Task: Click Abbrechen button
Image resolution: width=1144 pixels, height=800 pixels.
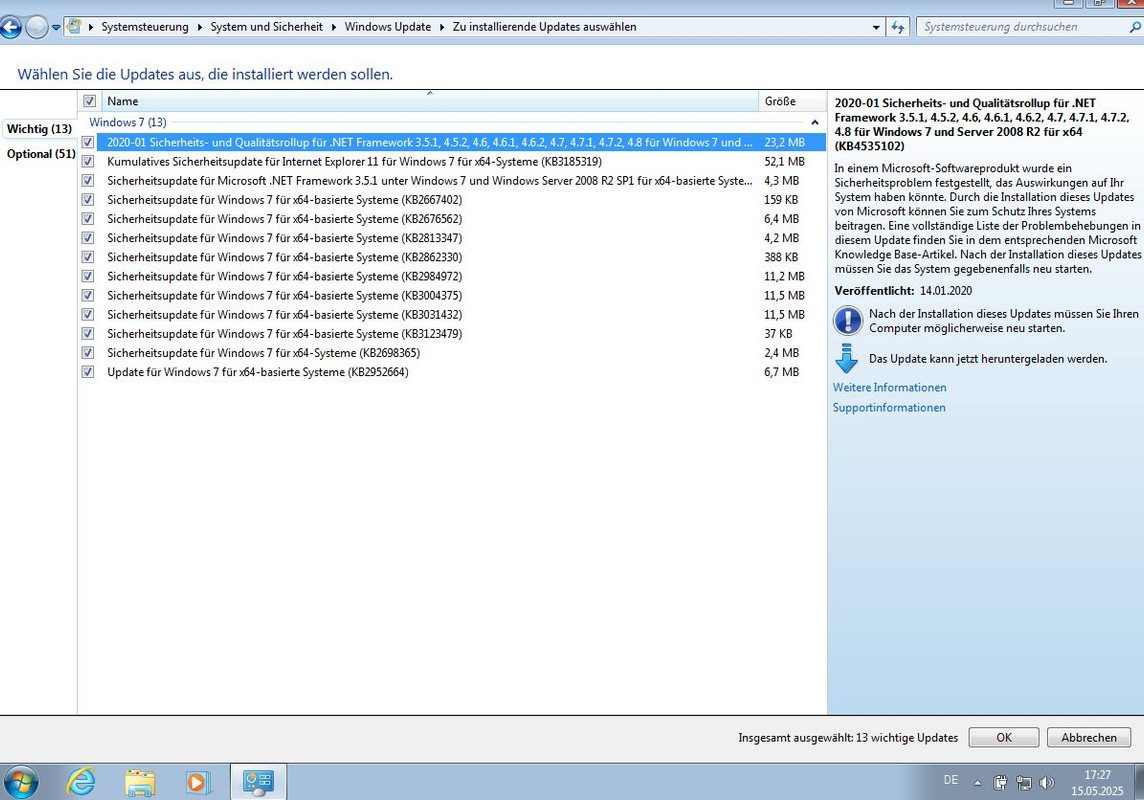Action: click(x=1089, y=737)
